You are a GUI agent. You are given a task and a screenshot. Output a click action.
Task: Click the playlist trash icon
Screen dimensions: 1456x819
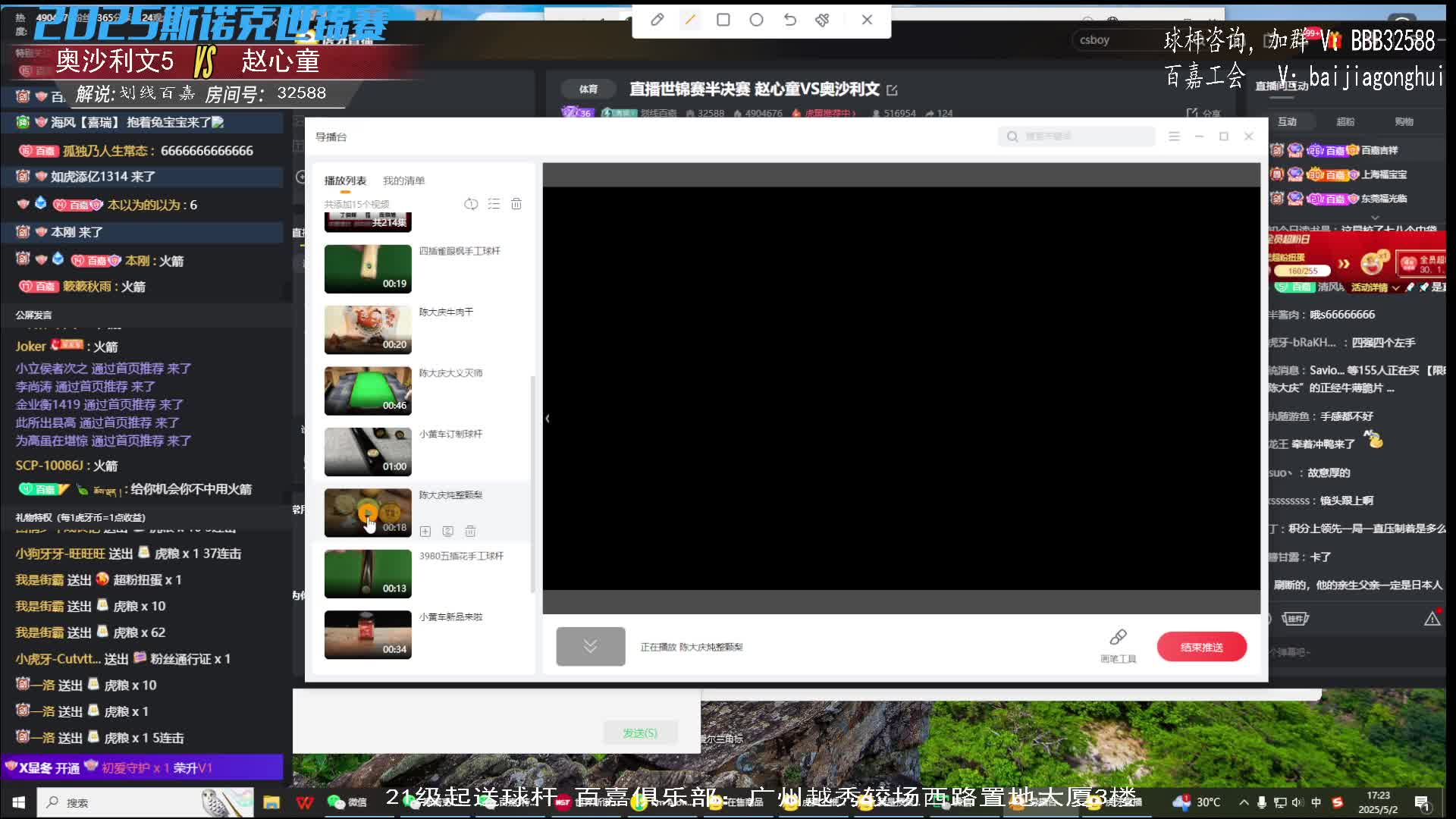point(516,204)
